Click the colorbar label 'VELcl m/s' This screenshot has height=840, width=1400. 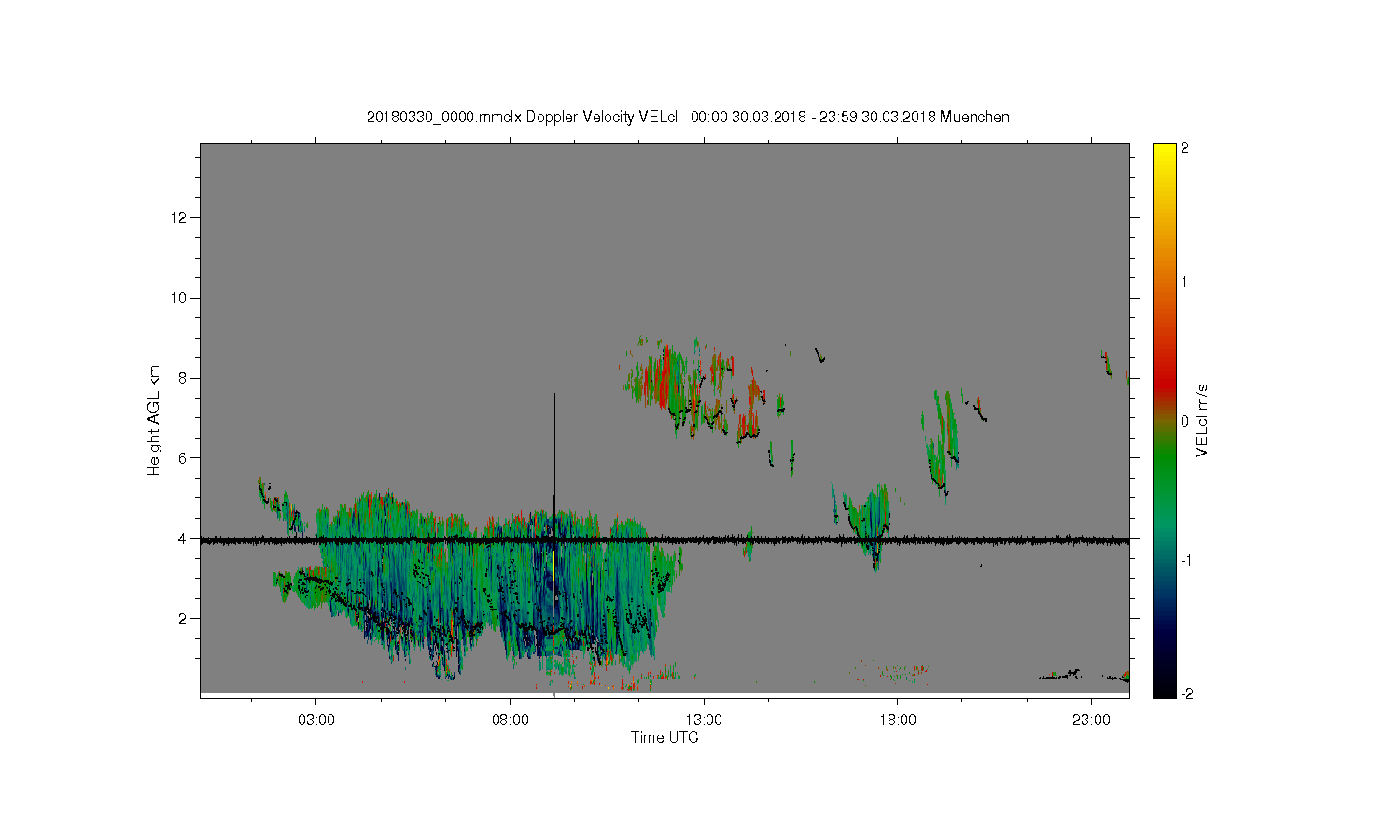tap(1202, 420)
